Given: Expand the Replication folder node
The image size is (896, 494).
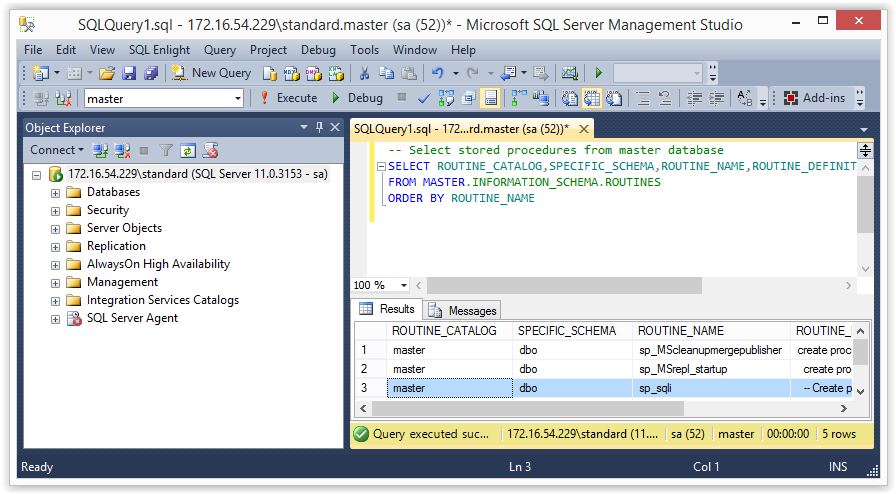Looking at the screenshot, I should point(55,247).
